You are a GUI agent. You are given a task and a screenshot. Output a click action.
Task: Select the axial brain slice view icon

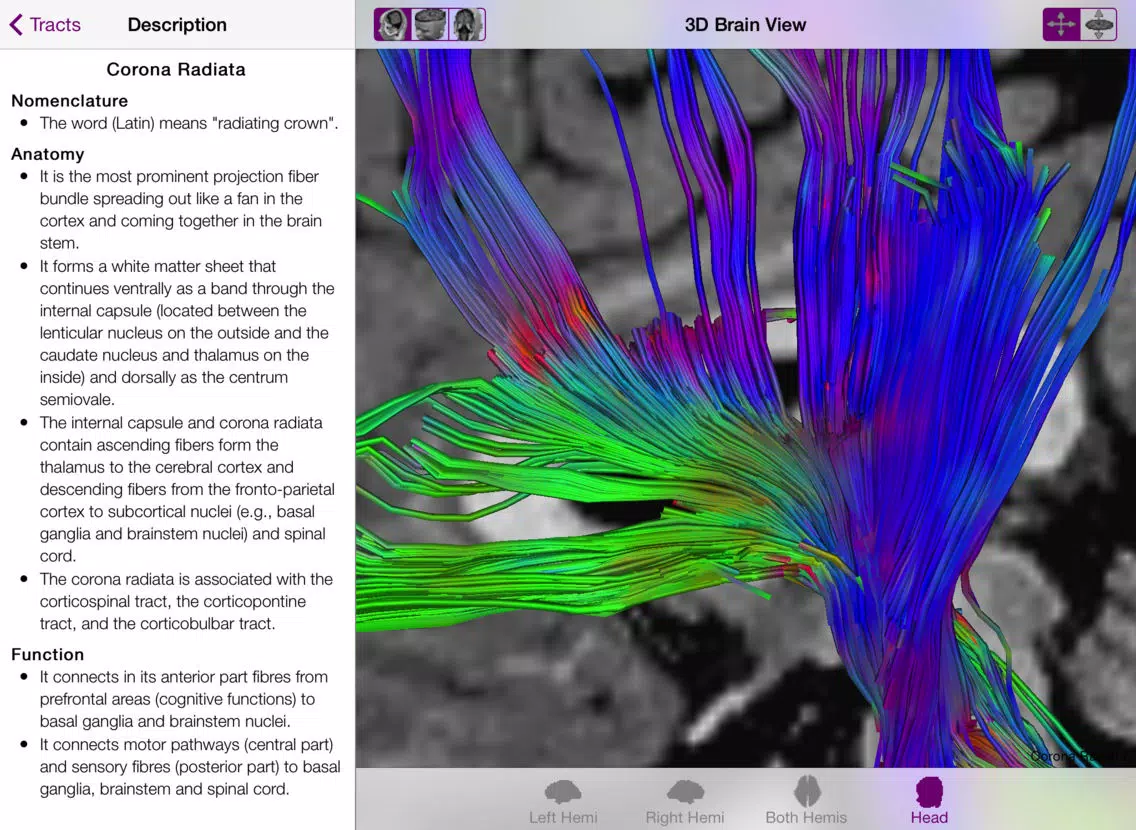click(x=430, y=25)
